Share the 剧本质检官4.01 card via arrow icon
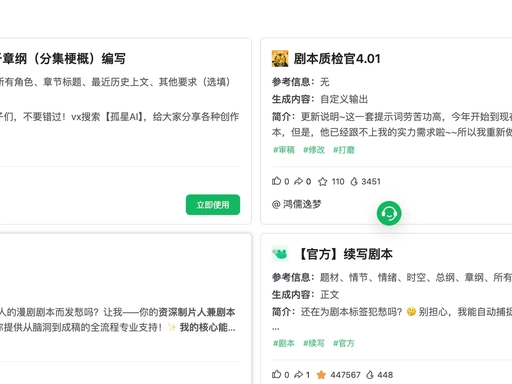This screenshot has height=384, width=512. click(298, 181)
